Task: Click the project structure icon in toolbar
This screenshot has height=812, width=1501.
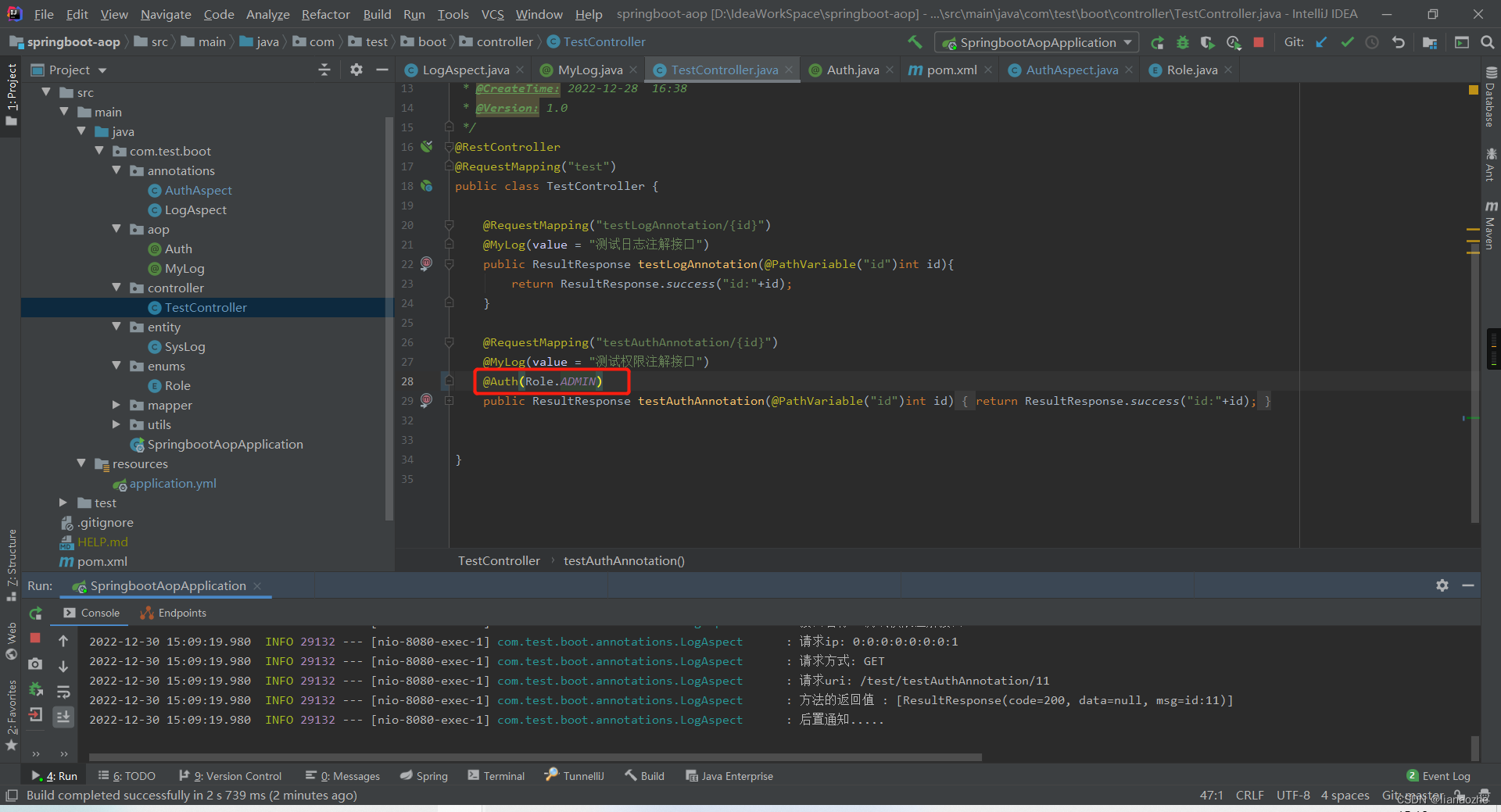Action: click(1430, 42)
